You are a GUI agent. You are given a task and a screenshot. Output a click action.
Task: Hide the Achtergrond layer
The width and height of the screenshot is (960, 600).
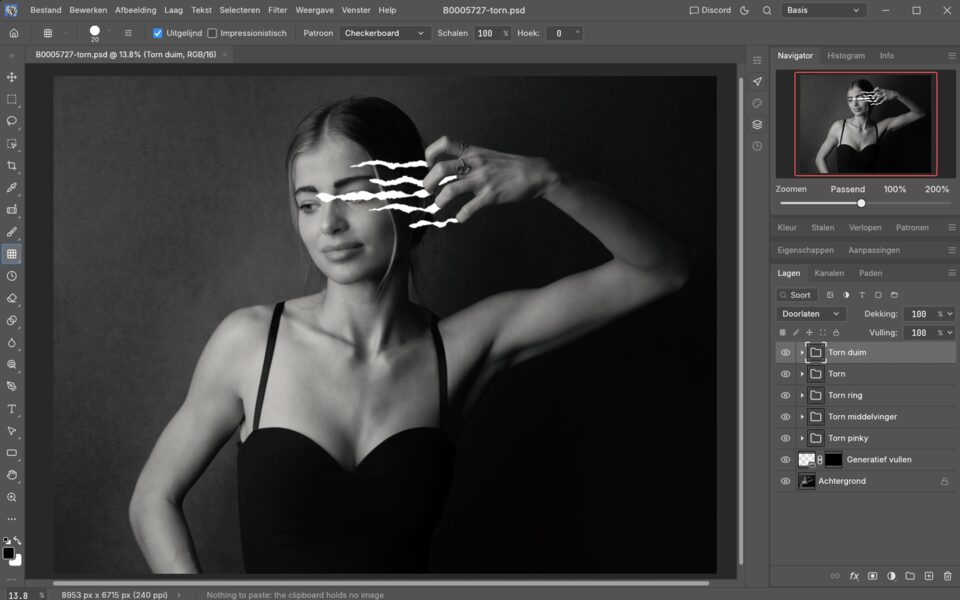click(x=786, y=481)
